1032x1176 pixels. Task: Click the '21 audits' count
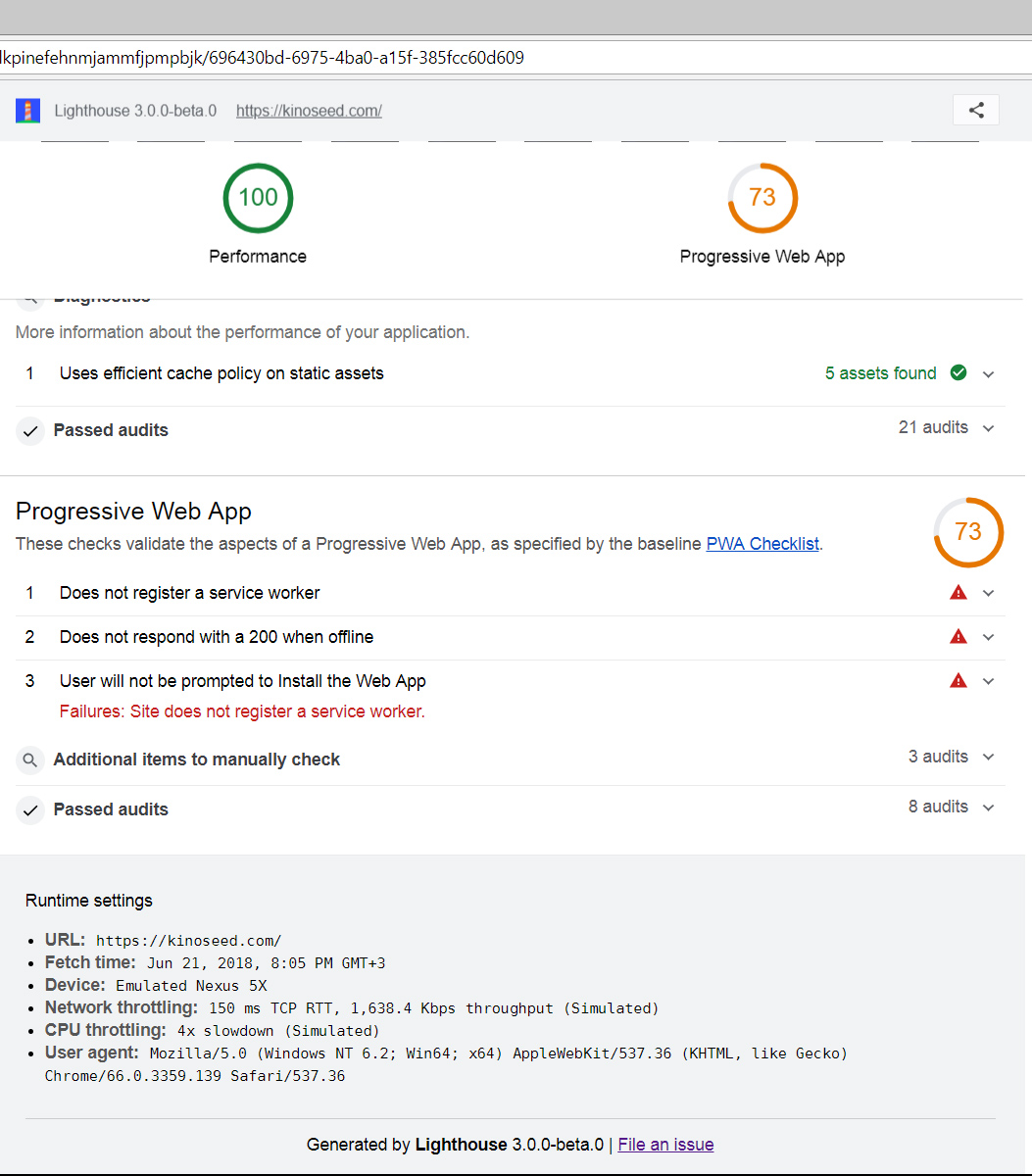(x=933, y=427)
